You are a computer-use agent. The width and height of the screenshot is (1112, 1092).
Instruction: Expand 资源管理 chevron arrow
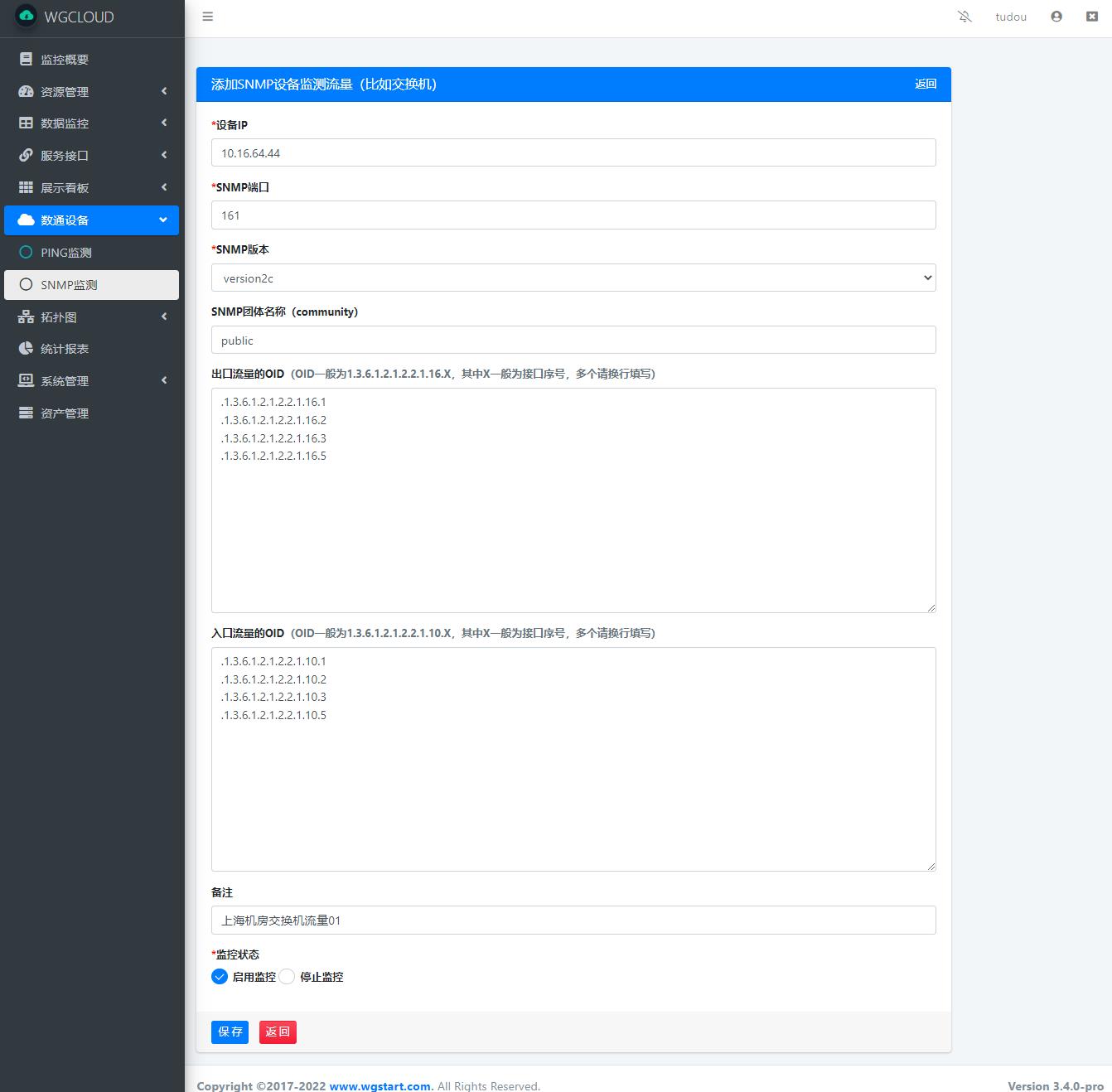tap(164, 91)
